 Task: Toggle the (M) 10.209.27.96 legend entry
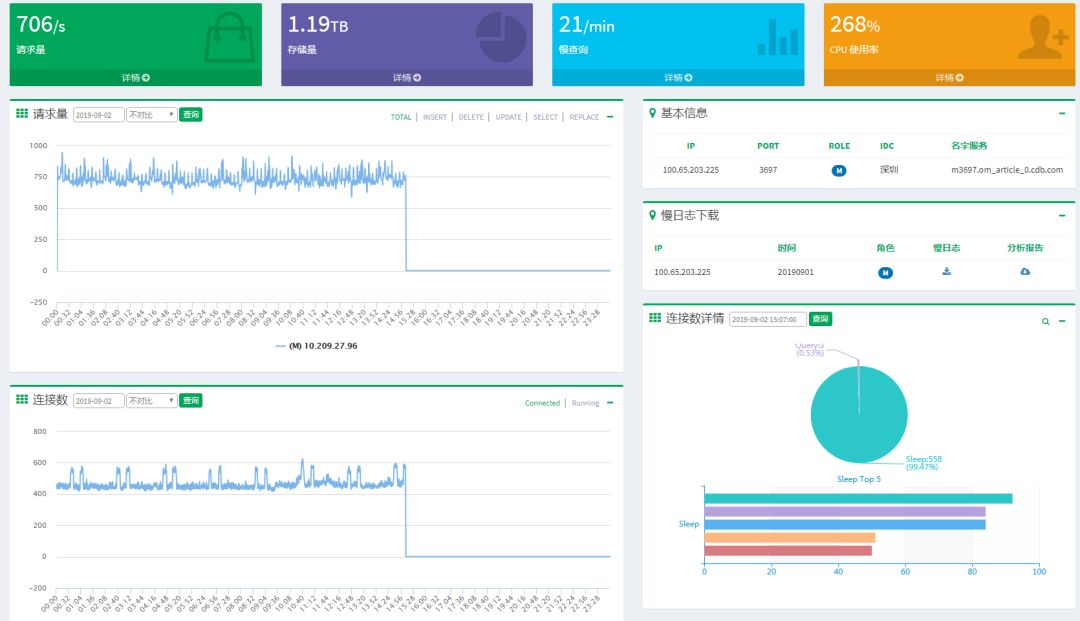click(316, 346)
